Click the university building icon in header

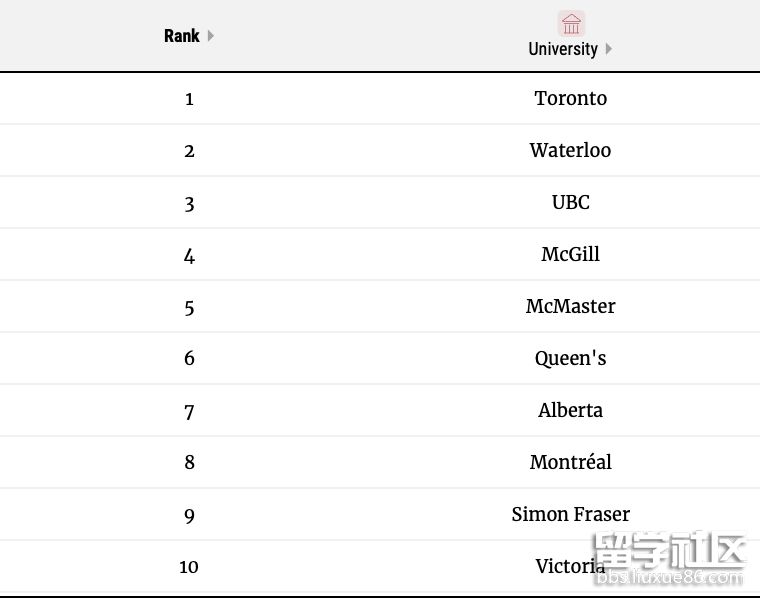tap(571, 24)
